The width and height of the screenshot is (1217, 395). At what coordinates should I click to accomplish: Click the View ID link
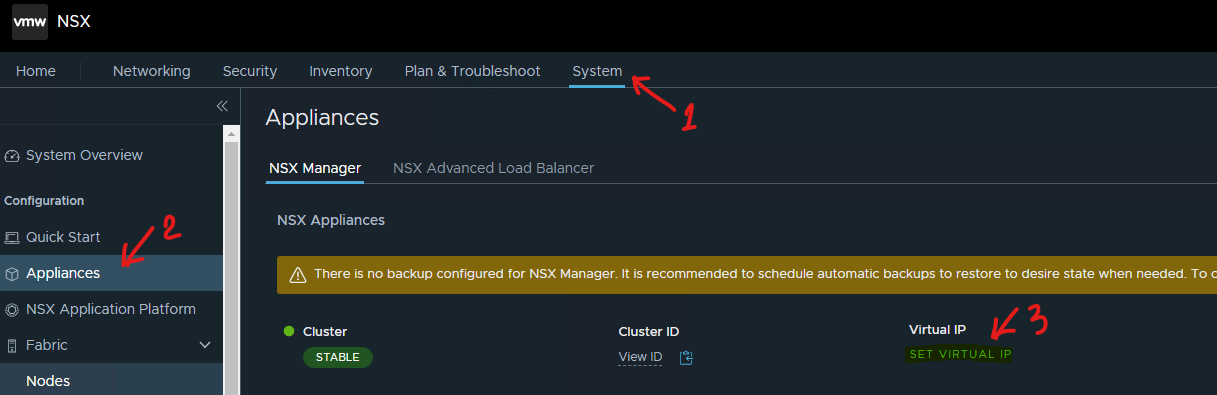[640, 357]
